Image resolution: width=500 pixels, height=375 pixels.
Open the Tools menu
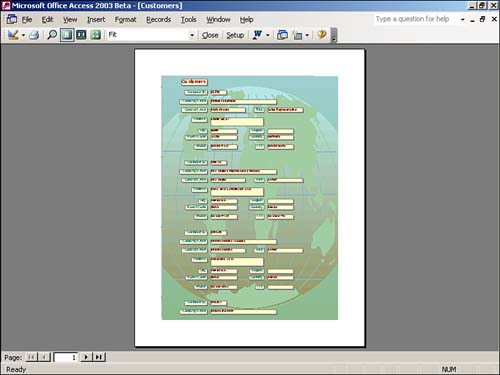[189, 20]
